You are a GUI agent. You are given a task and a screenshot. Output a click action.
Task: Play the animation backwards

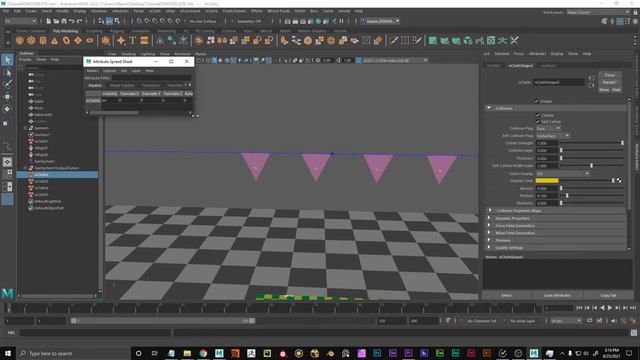tap(602, 308)
